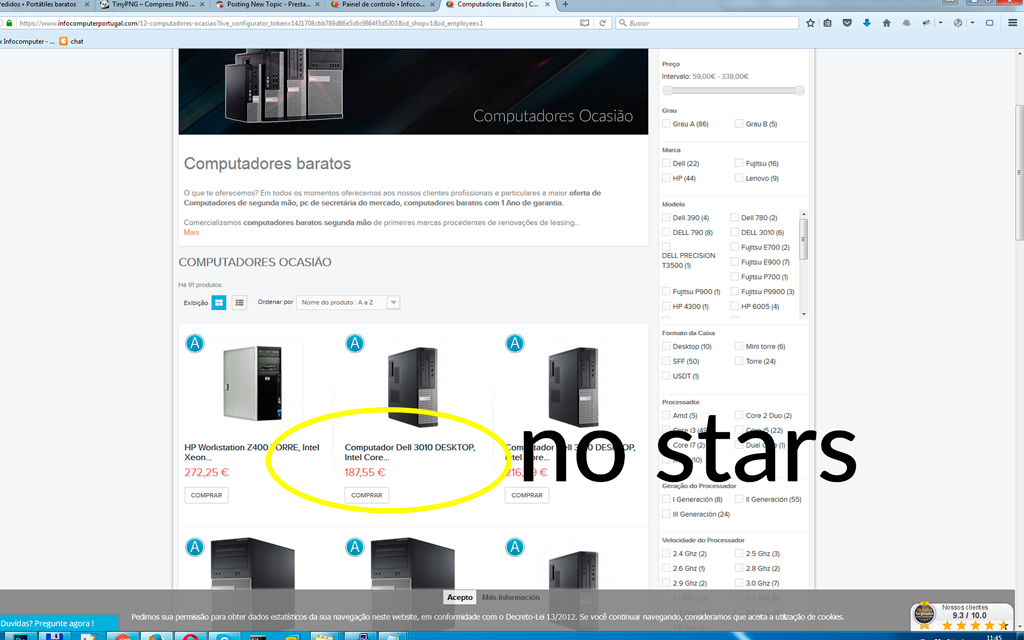Switch to grid view display

pyautogui.click(x=219, y=302)
